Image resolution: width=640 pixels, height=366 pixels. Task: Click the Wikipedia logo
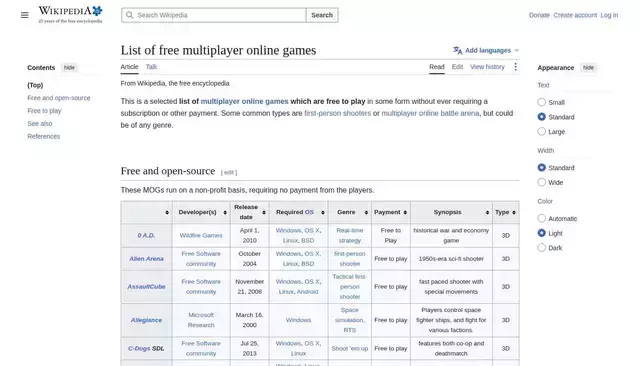coord(70,15)
